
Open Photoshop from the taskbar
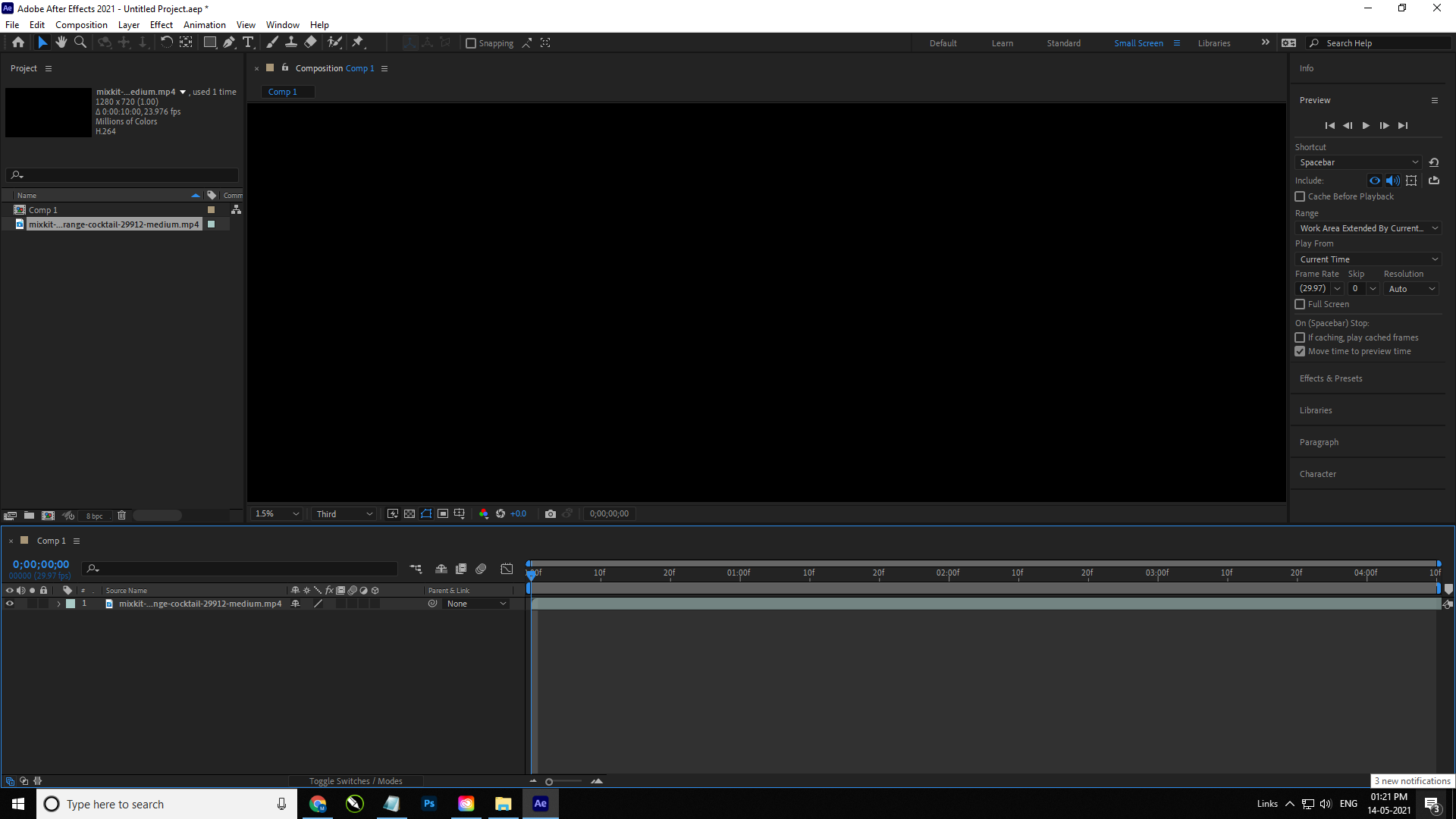[429, 804]
